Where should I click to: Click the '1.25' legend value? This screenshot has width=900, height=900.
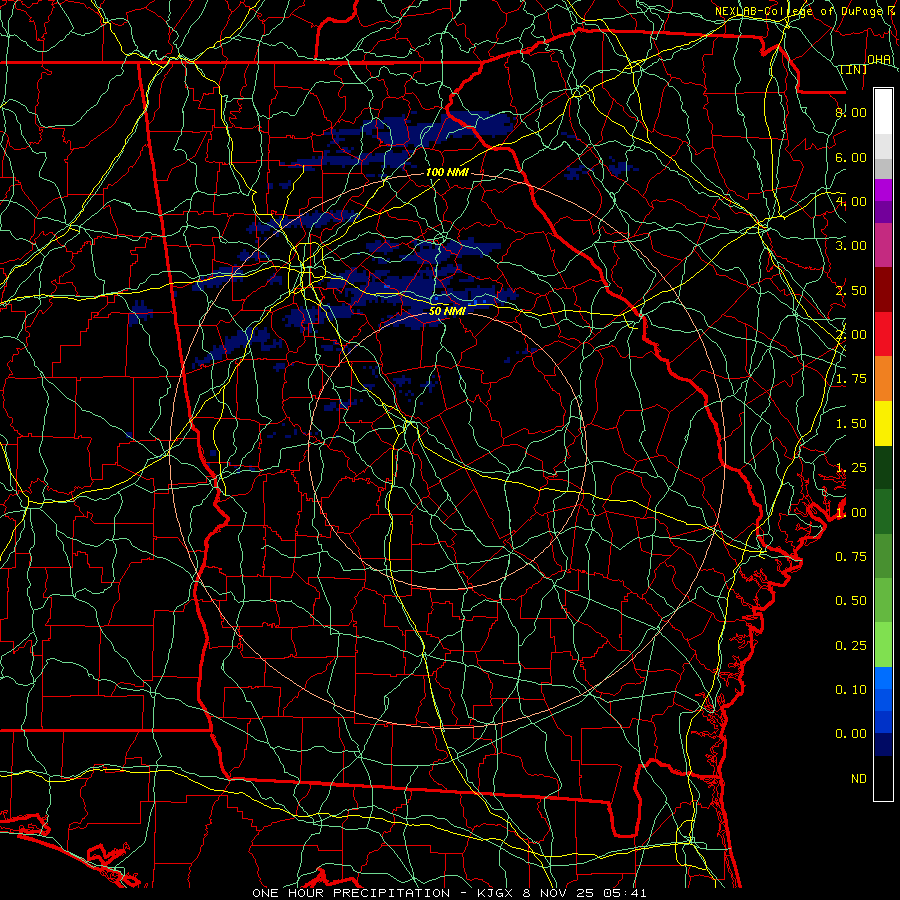851,468
